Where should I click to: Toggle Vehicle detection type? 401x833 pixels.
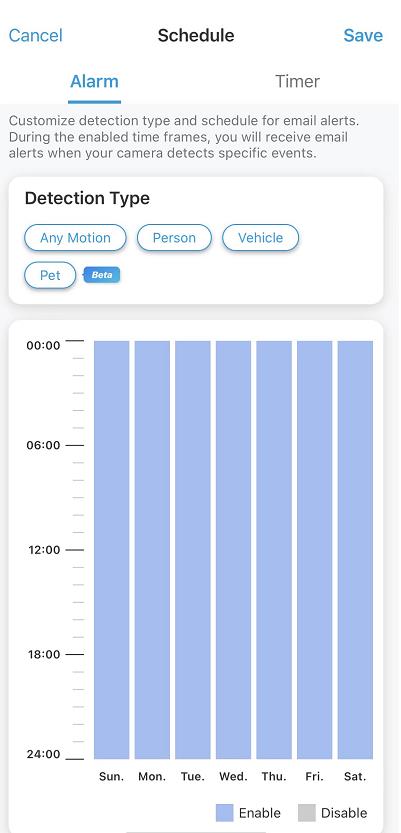[x=260, y=237]
